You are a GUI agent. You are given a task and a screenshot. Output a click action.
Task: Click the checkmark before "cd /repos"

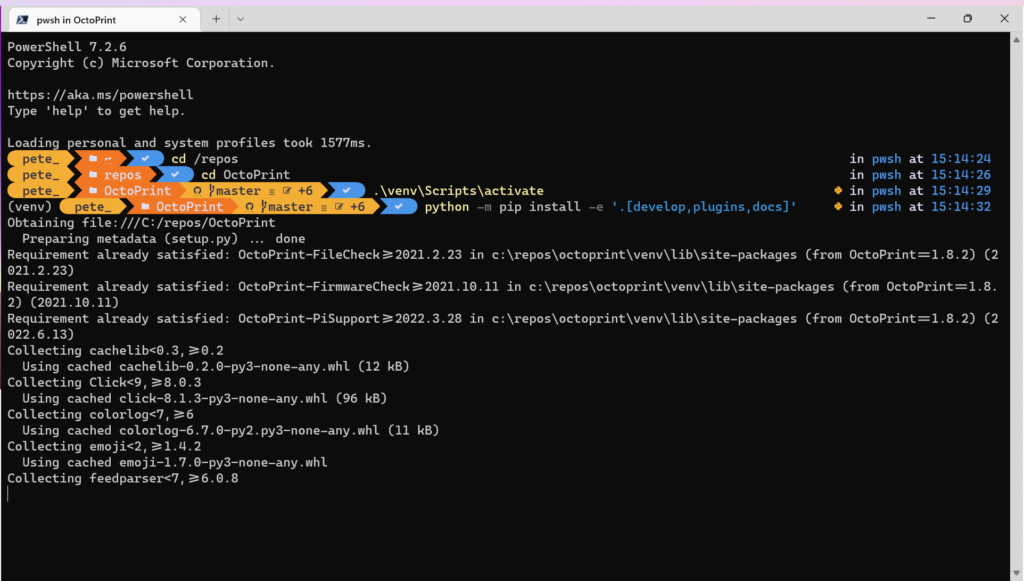(x=145, y=159)
